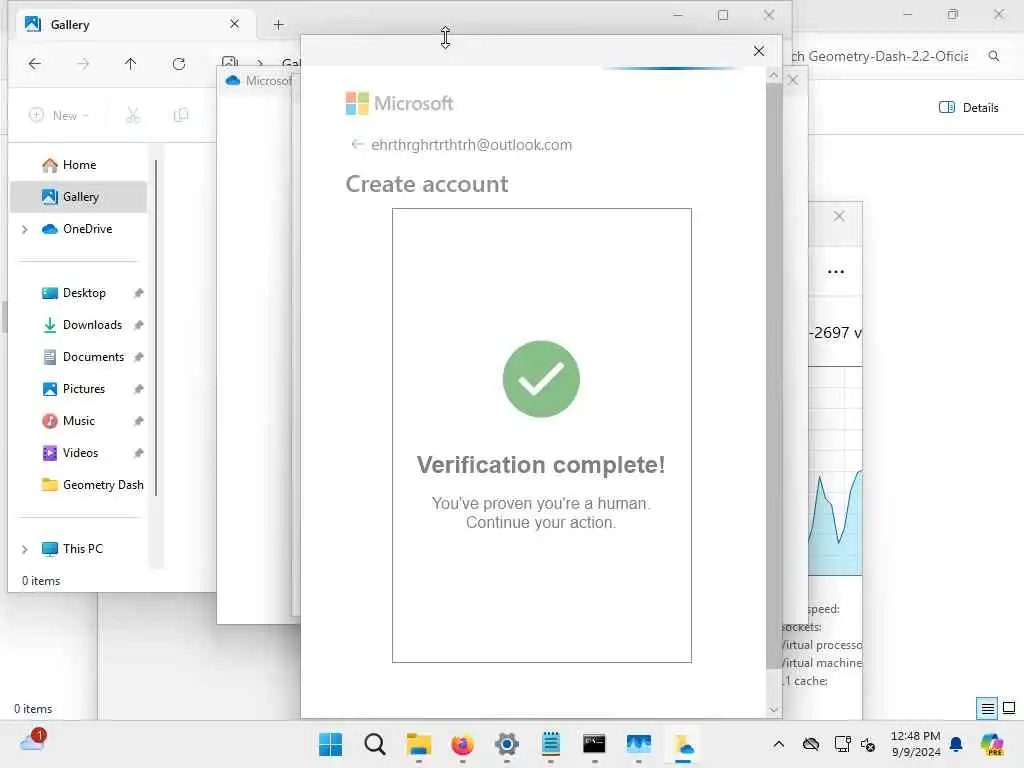Go back from the outlook.com email address
1024x768 pixels.
(357, 144)
